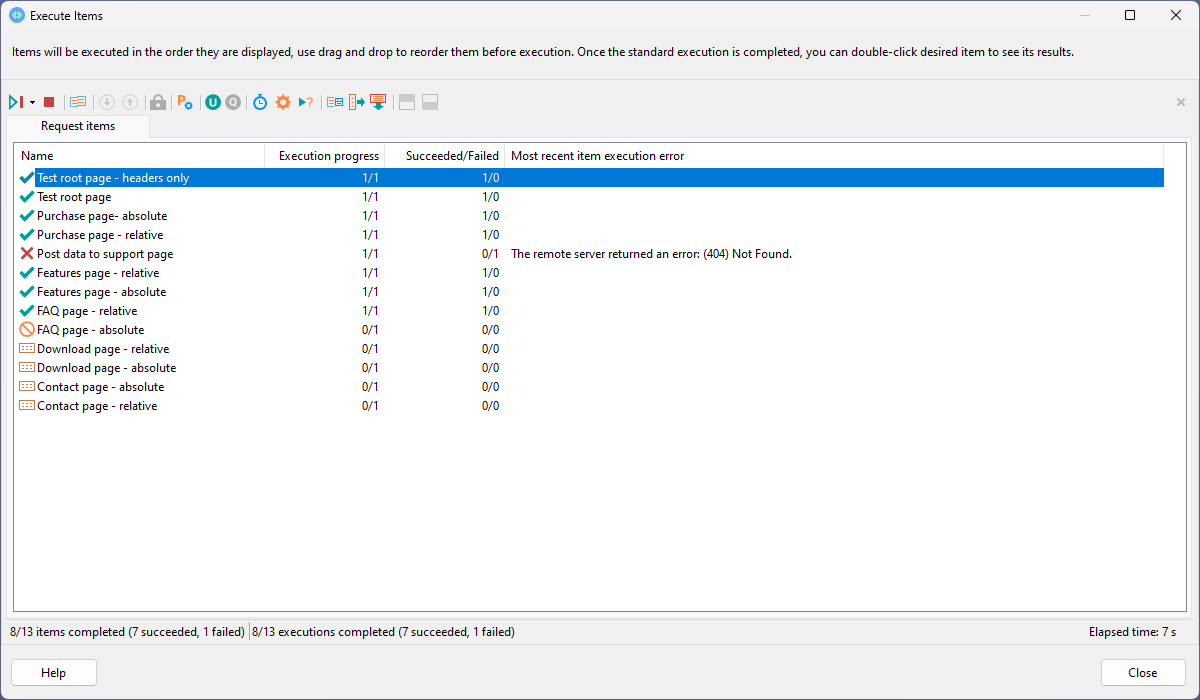Screen dimensions: 1200x700
Task: Click pending icon beside Contact page - relative
Action: [x=27, y=406]
